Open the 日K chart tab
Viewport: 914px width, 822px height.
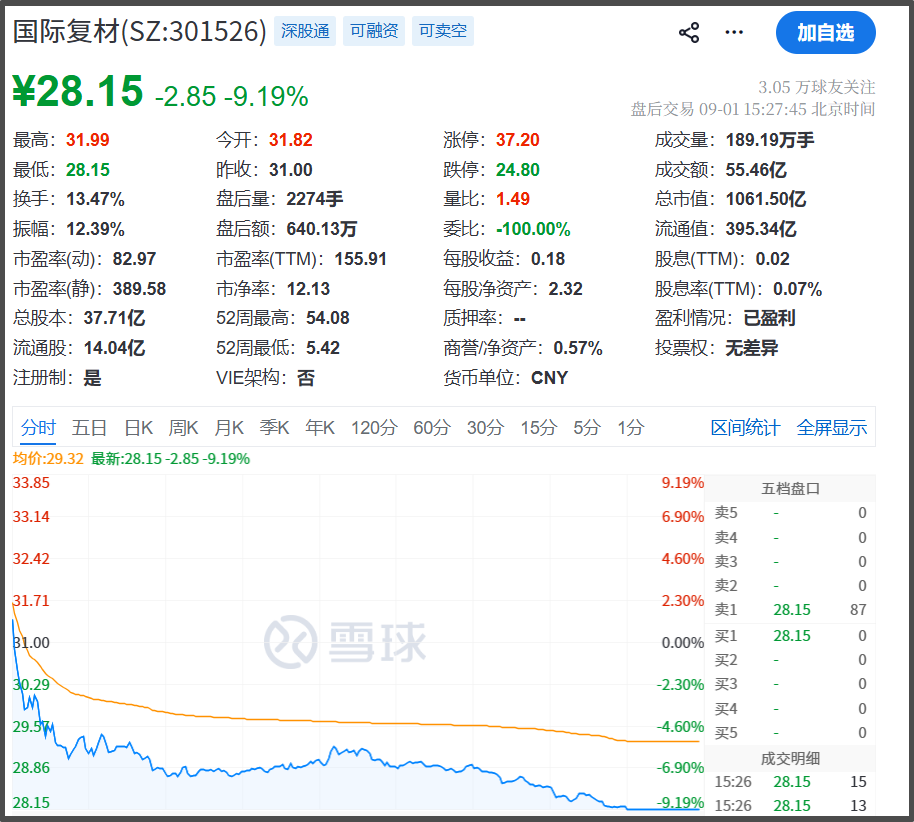pos(139,428)
